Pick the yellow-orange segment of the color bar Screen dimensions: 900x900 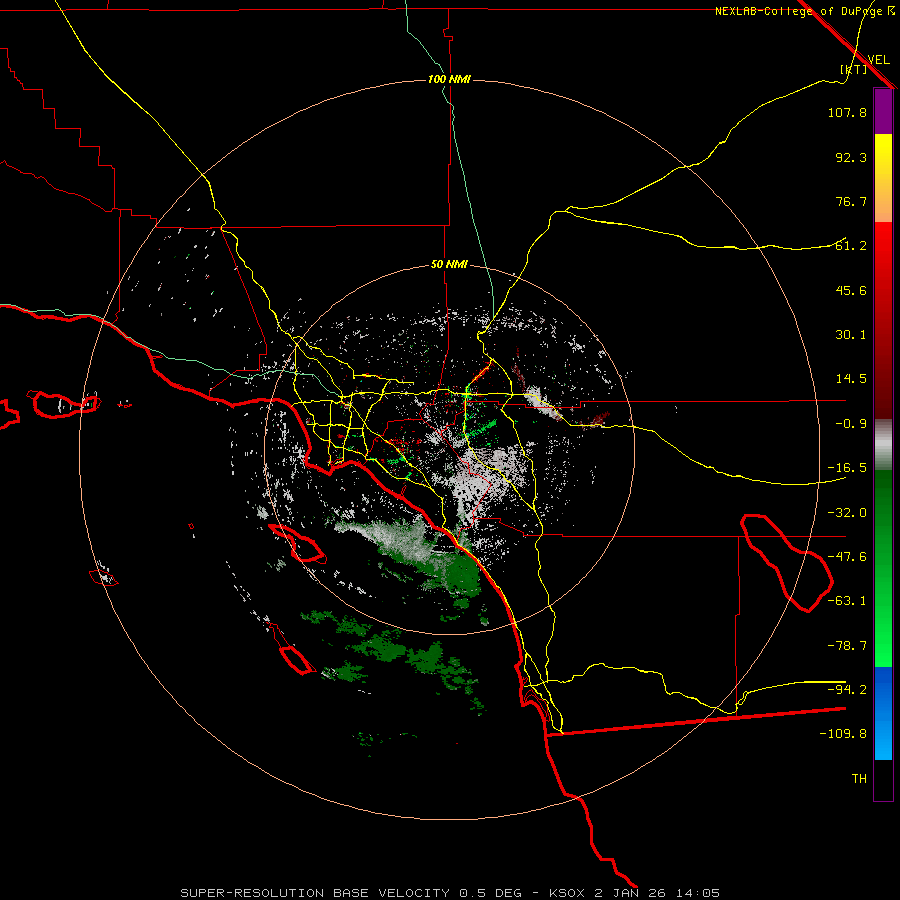883,178
